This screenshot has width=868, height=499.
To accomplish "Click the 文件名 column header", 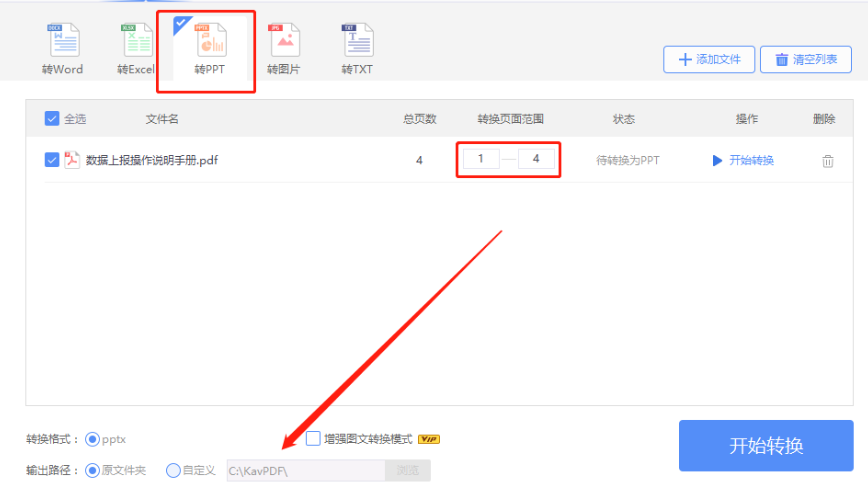I will pyautogui.click(x=162, y=119).
